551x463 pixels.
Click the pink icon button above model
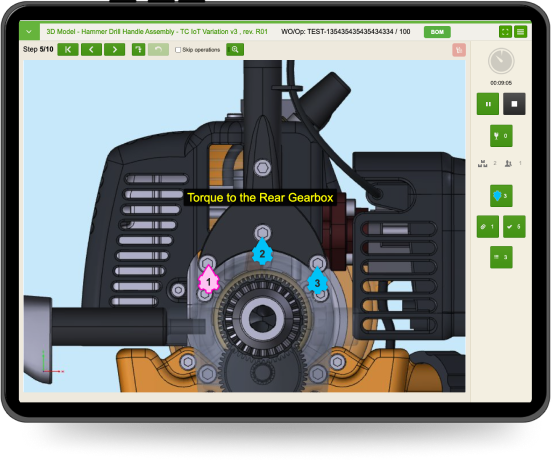[x=459, y=50]
